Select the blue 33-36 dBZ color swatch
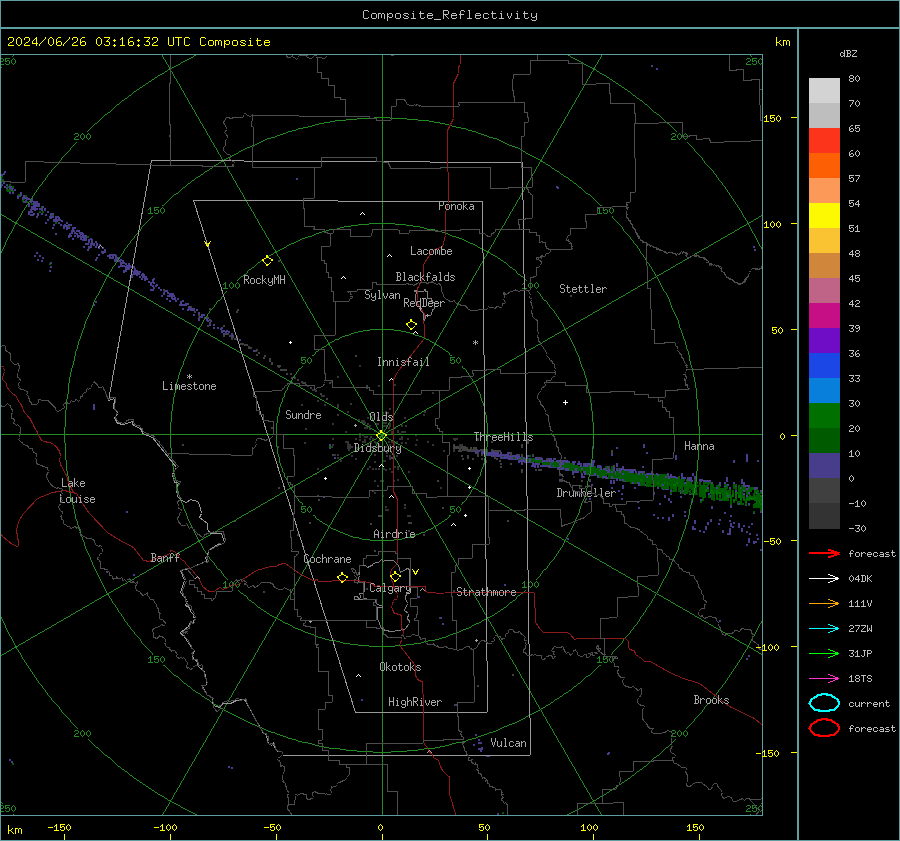900x841 pixels. click(824, 366)
